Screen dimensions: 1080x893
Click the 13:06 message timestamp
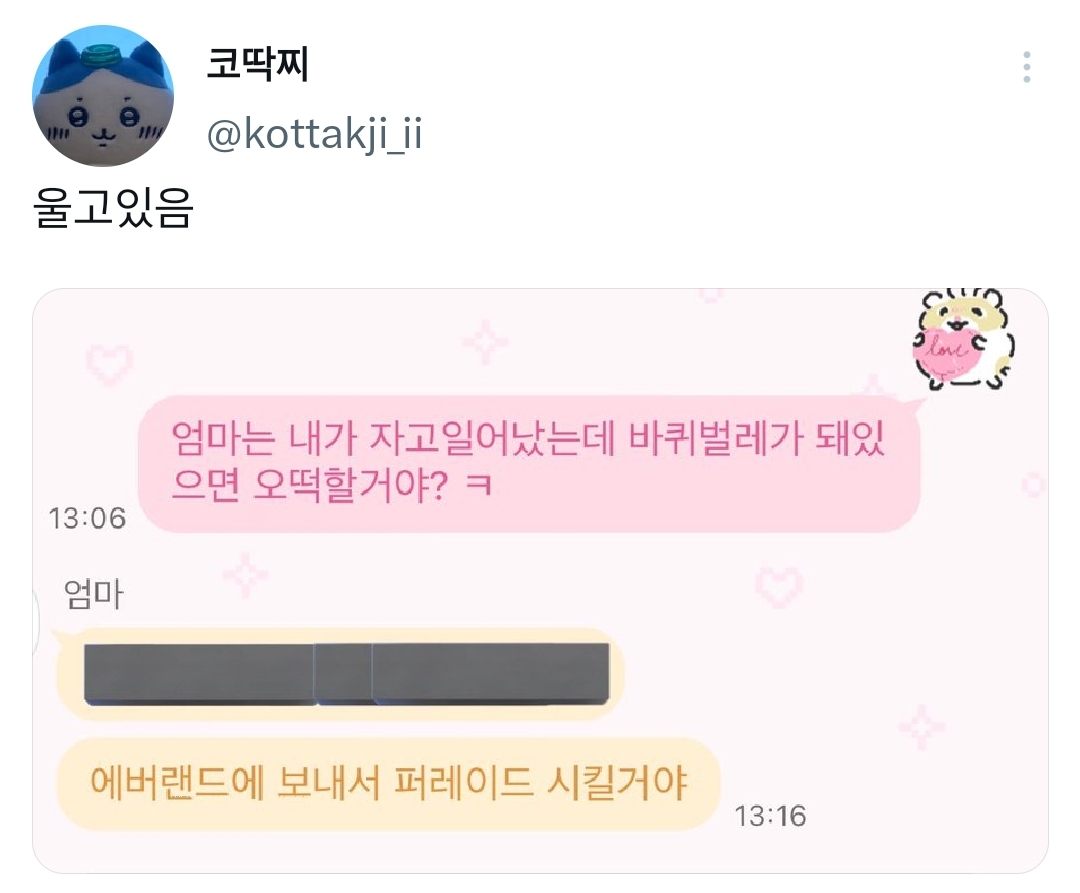pos(87,517)
